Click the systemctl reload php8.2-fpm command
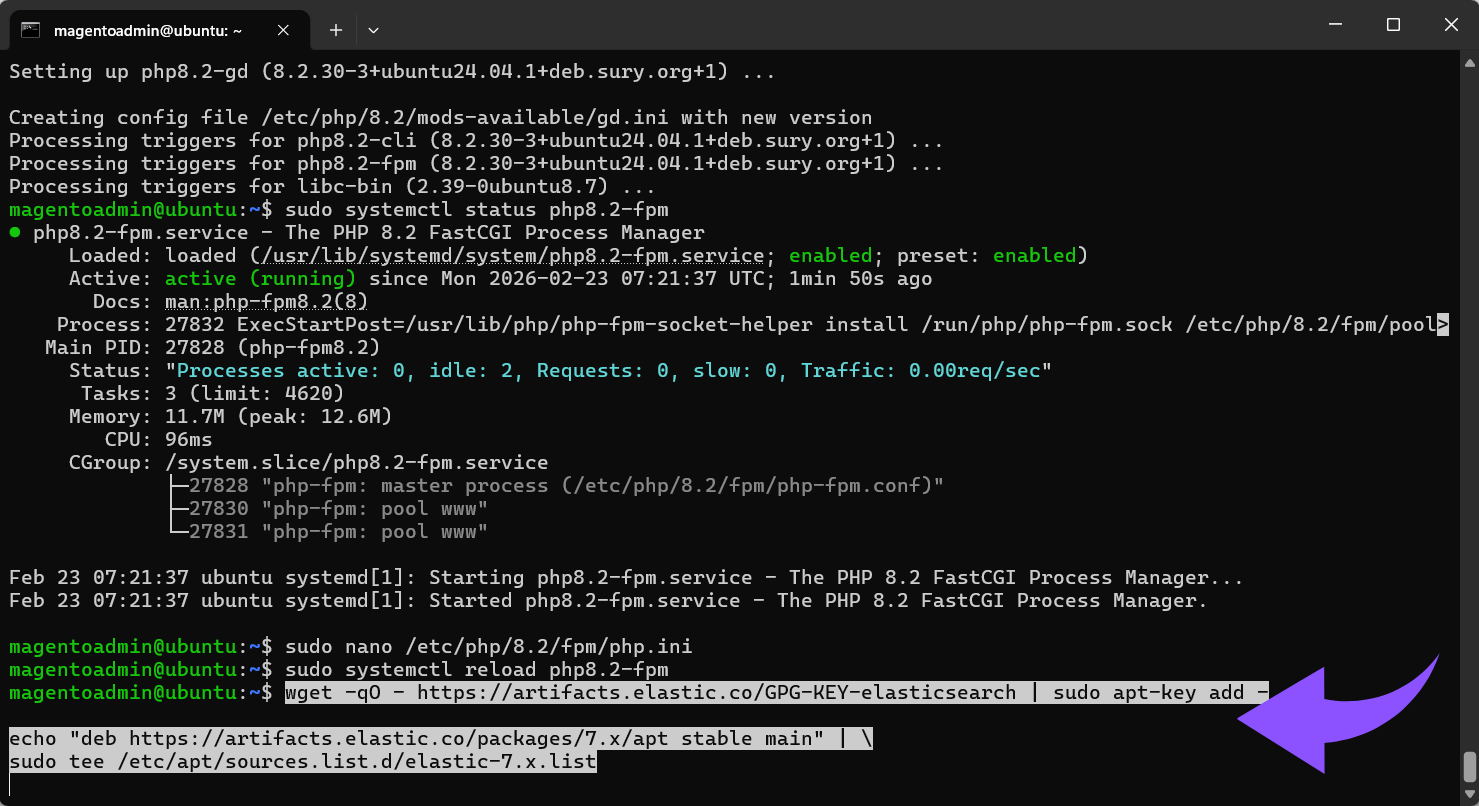1479x806 pixels. 476,670
